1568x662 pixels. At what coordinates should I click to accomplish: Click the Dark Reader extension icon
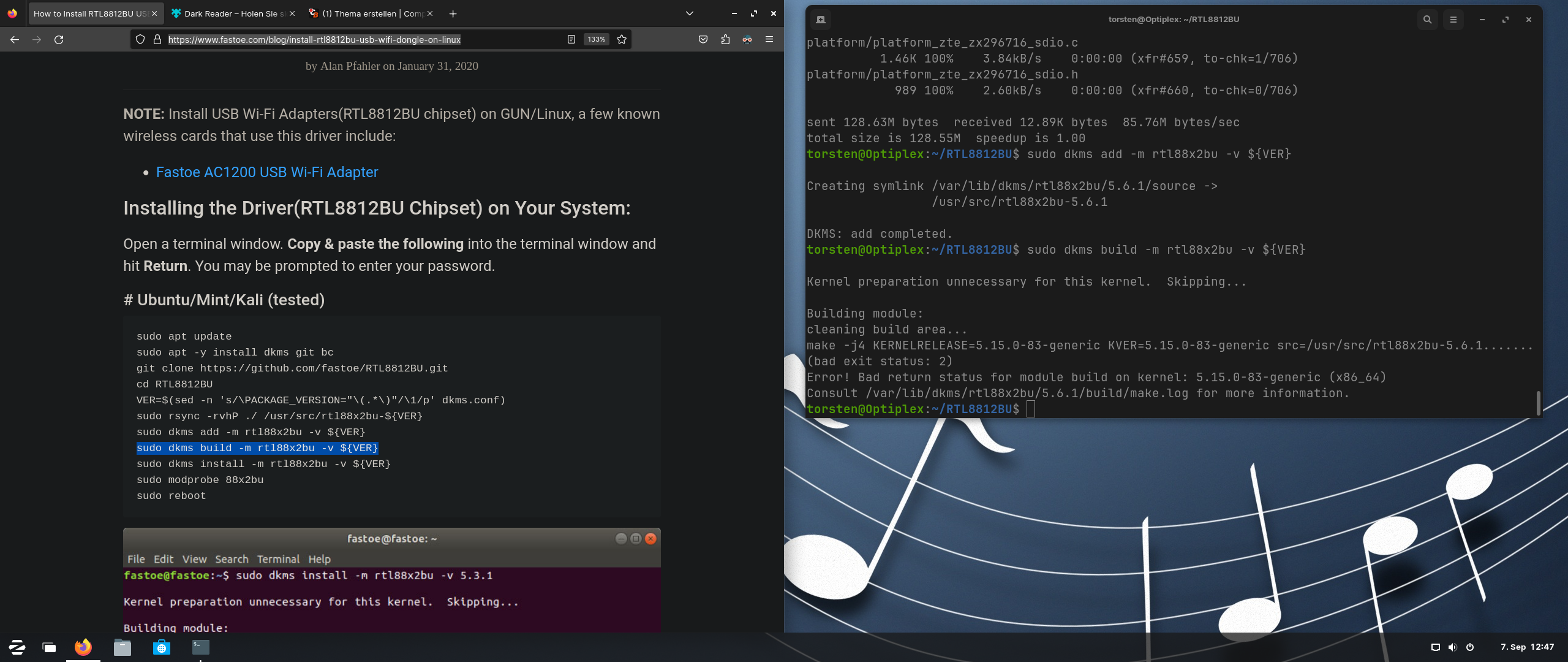(x=747, y=40)
